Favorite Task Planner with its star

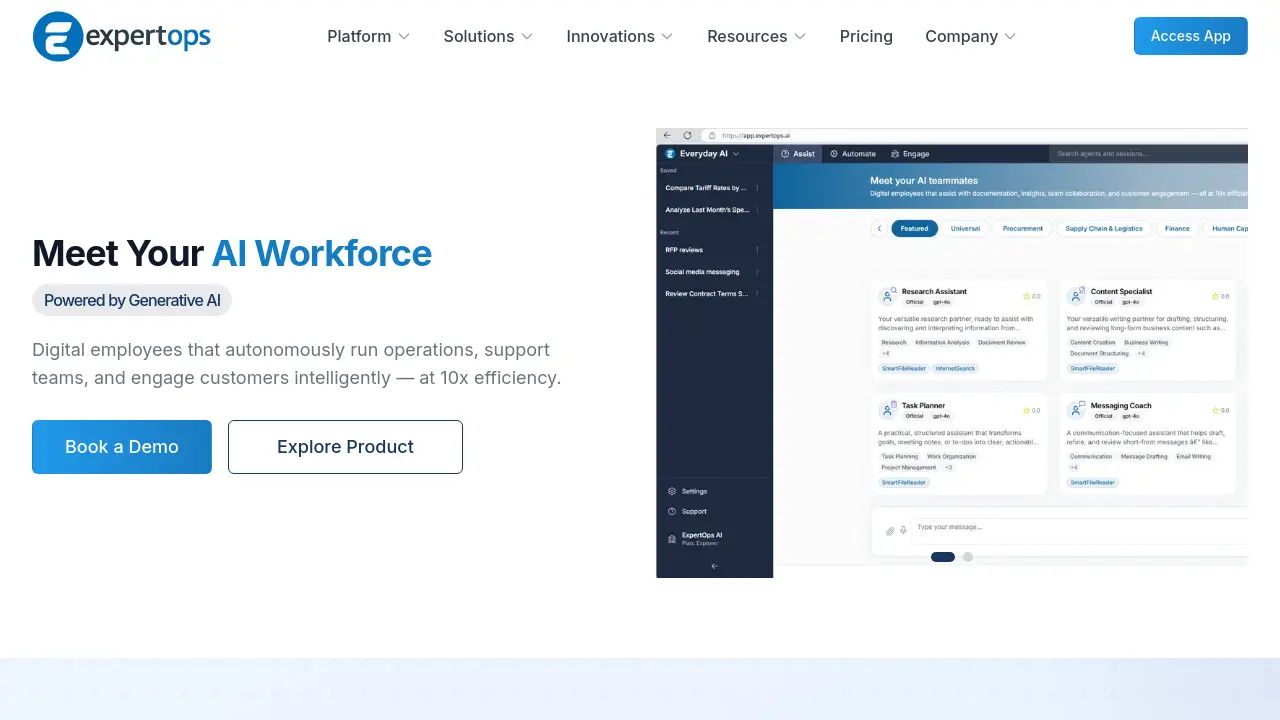[1026, 411]
